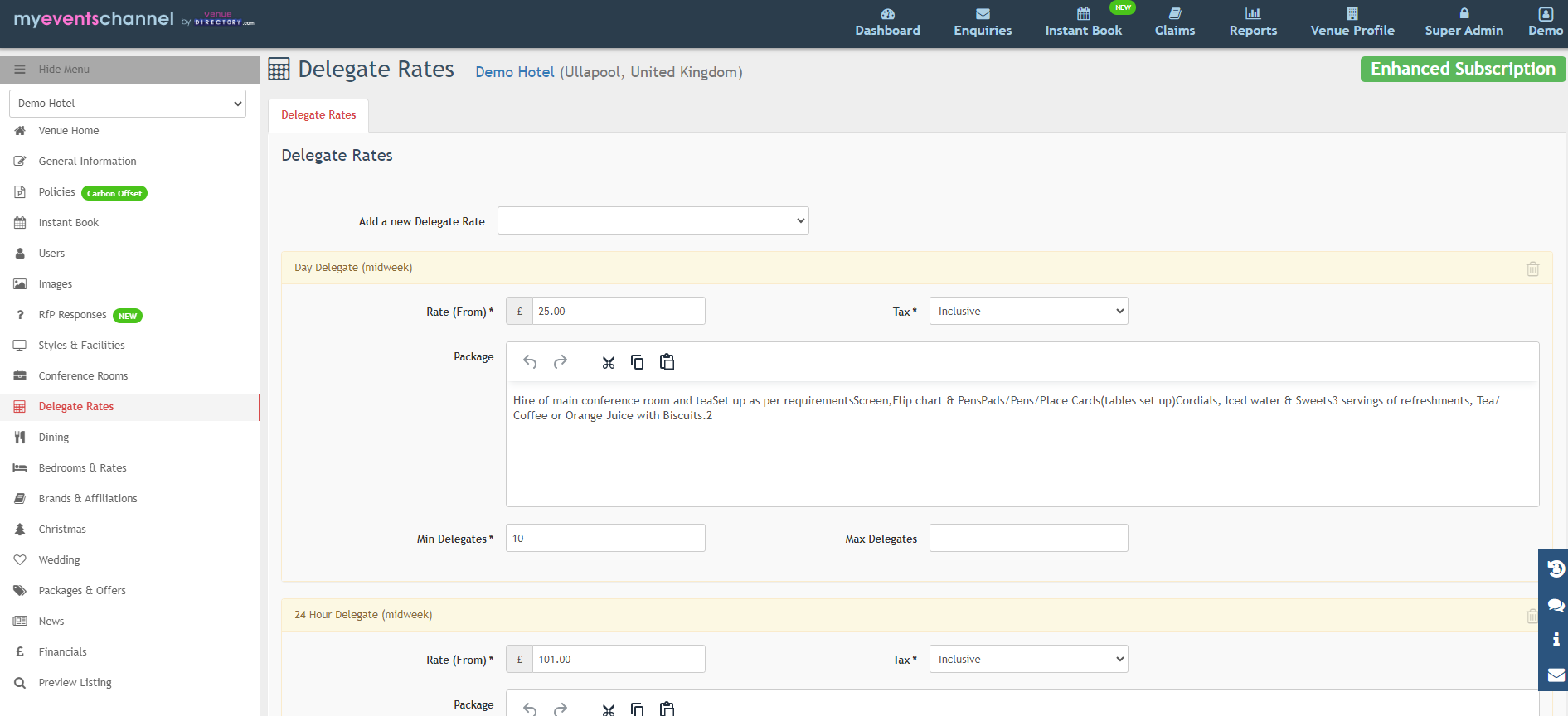
Task: Open the Demo Hotel venue selector
Action: point(128,104)
